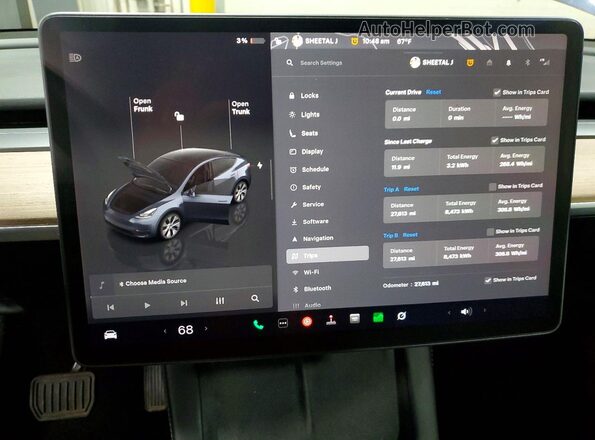Viewport: 595px width, 440px height.
Task: Open the circular slashed app icon
Action: 401,315
